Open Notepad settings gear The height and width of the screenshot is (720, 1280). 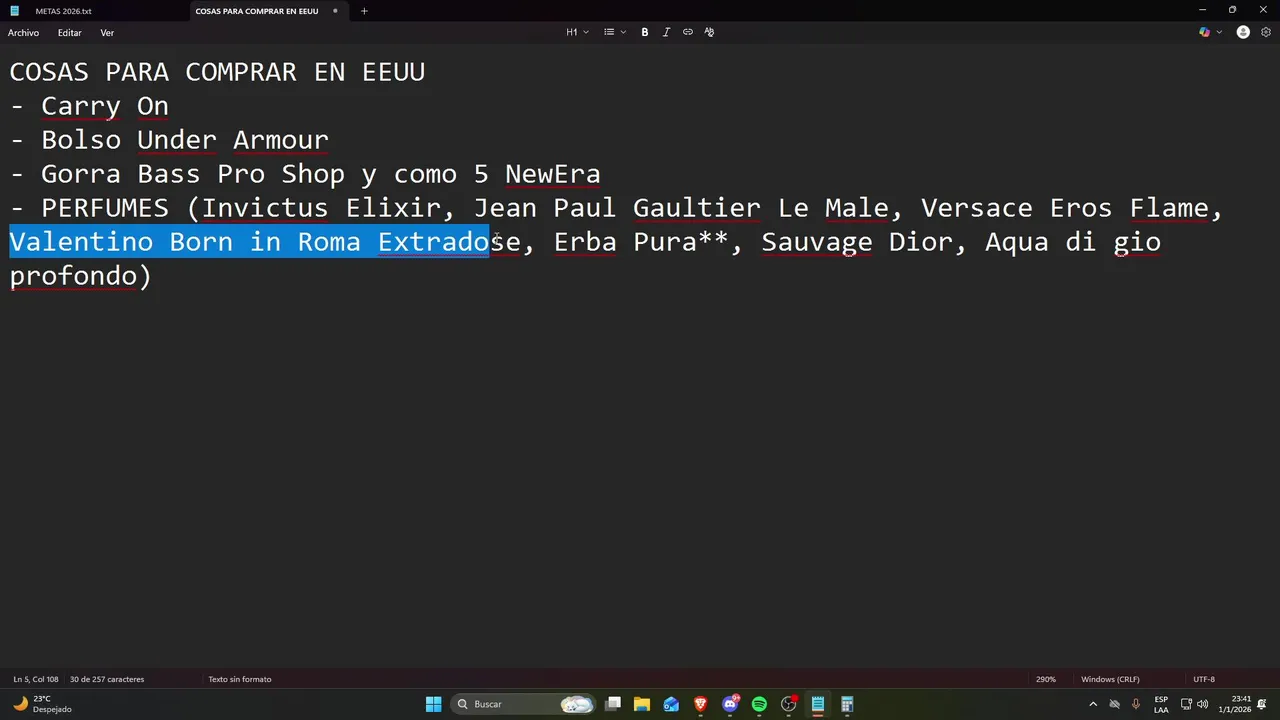click(x=1266, y=32)
